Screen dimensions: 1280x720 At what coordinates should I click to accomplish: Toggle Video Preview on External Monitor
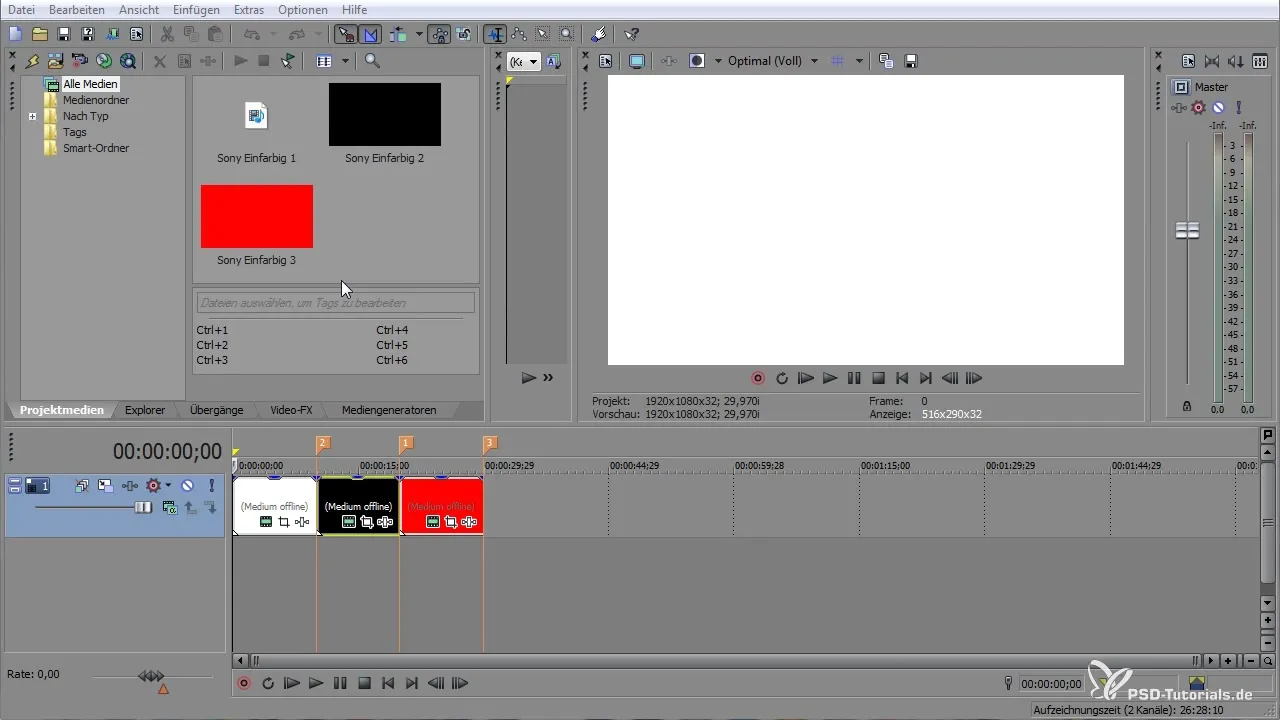(636, 61)
